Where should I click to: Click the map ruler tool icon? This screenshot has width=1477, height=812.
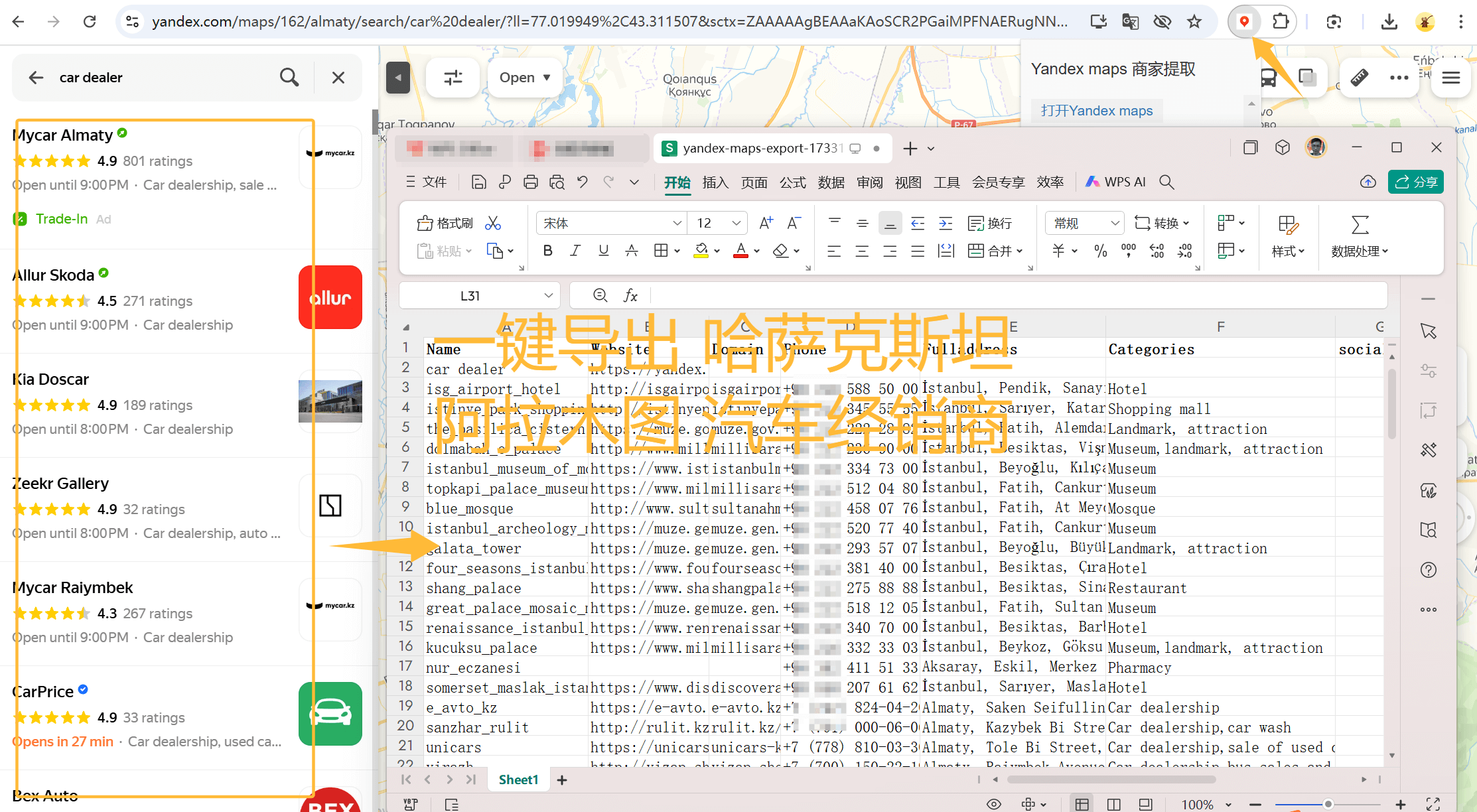pos(1359,78)
